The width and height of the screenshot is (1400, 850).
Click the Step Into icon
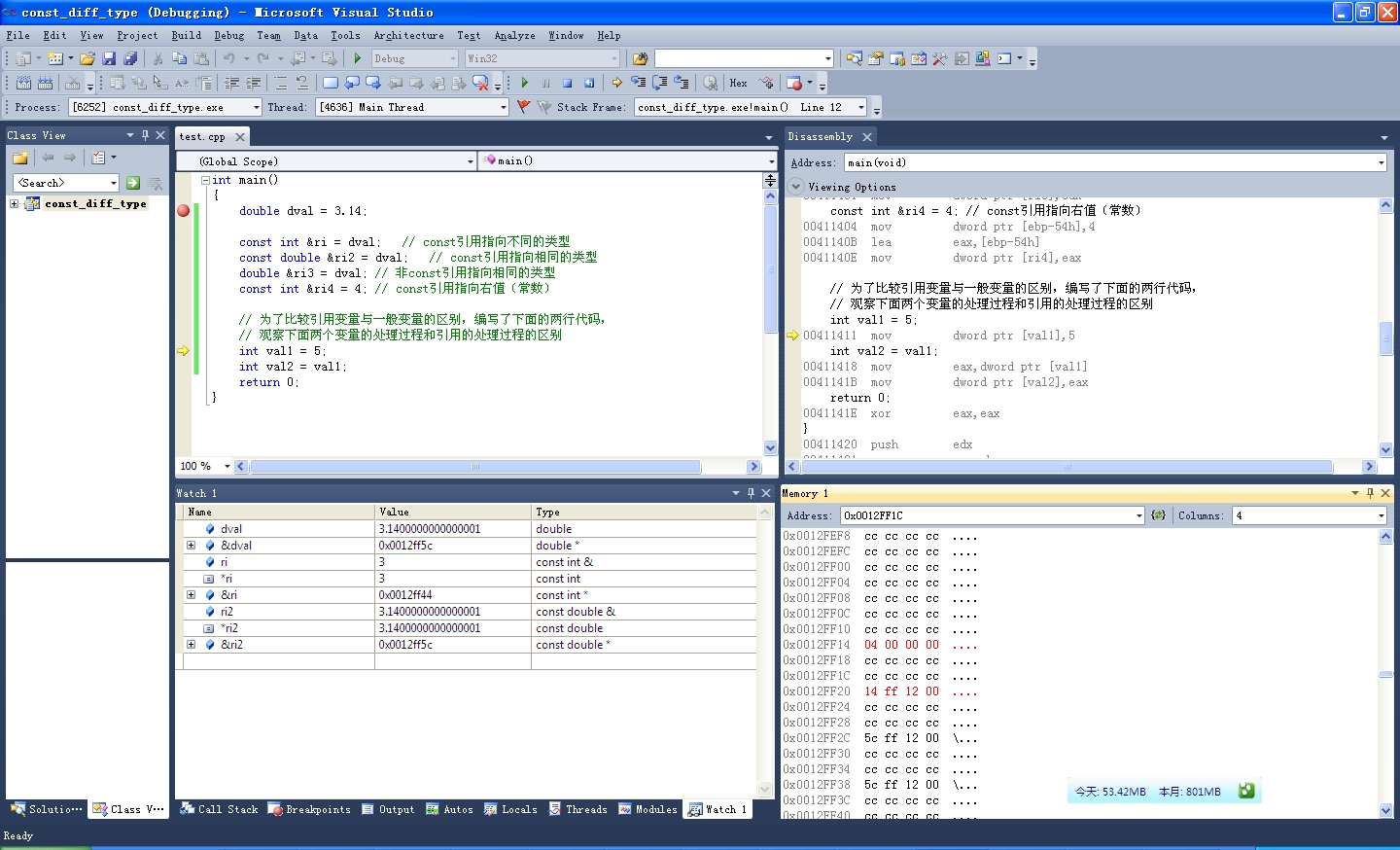pyautogui.click(x=638, y=83)
